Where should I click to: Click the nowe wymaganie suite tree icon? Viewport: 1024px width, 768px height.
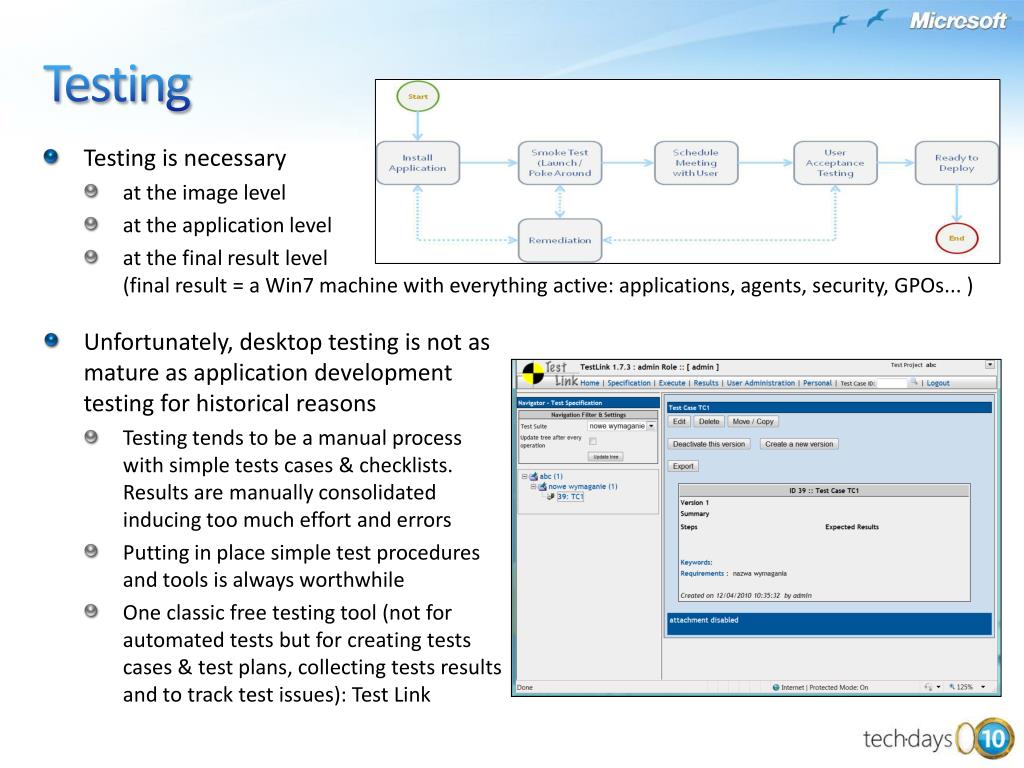[542, 487]
